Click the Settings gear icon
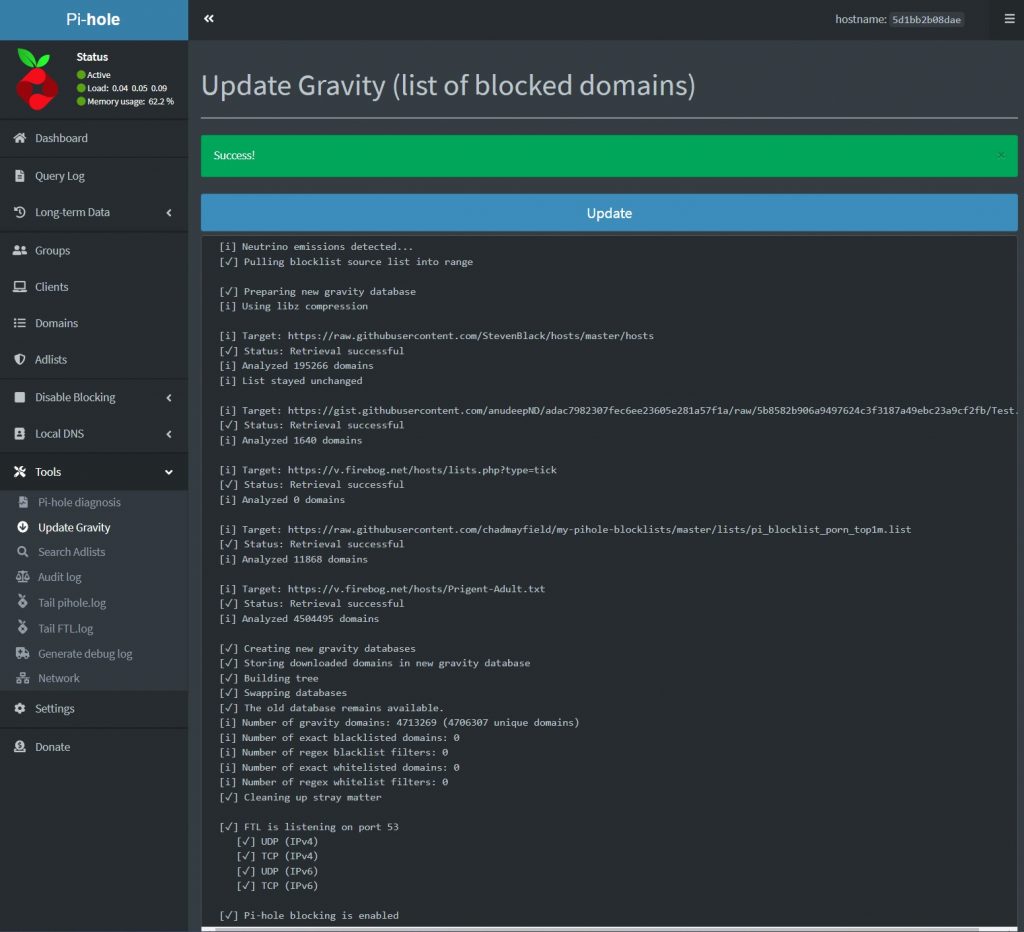The width and height of the screenshot is (1024, 932). point(20,708)
